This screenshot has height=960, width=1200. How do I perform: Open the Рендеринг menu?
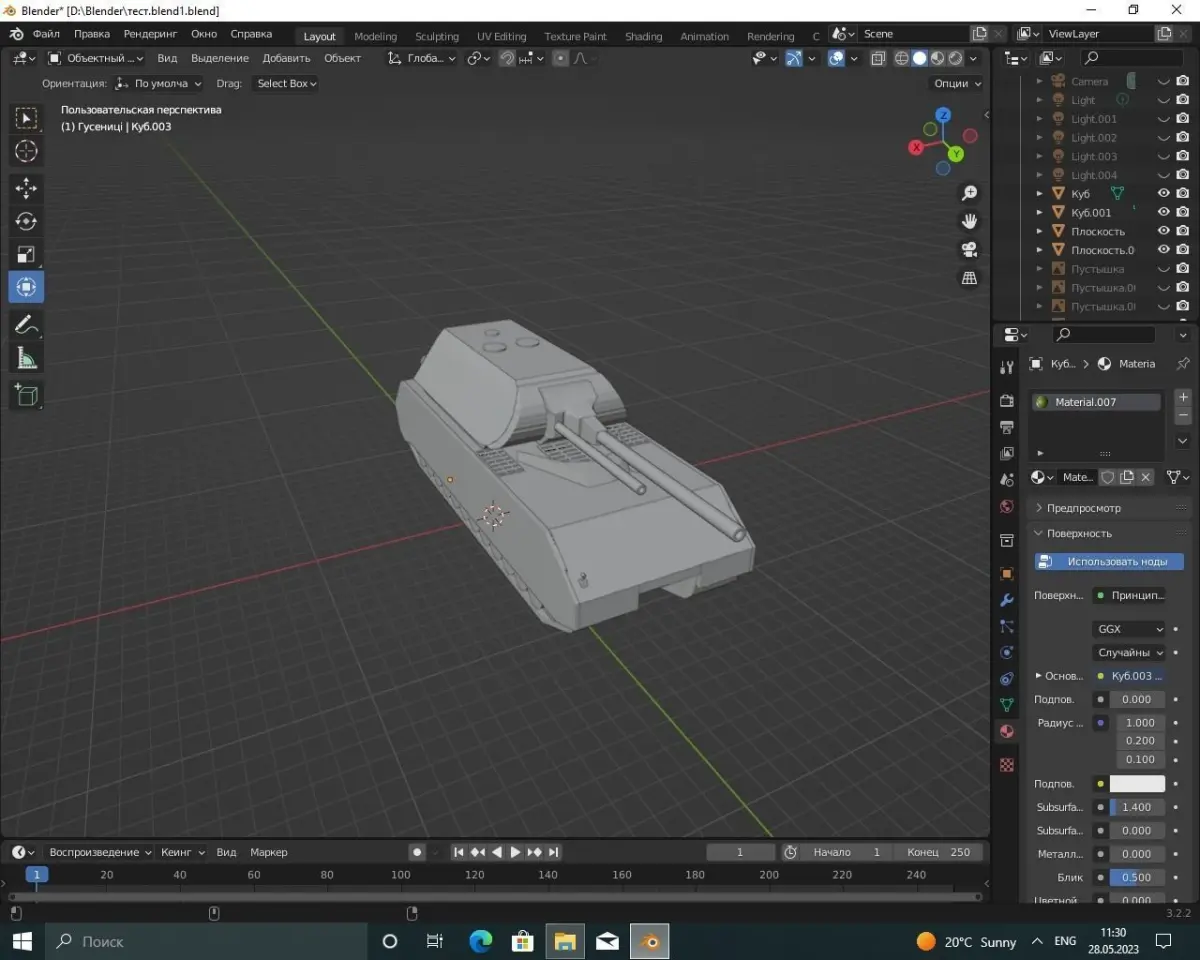[150, 34]
